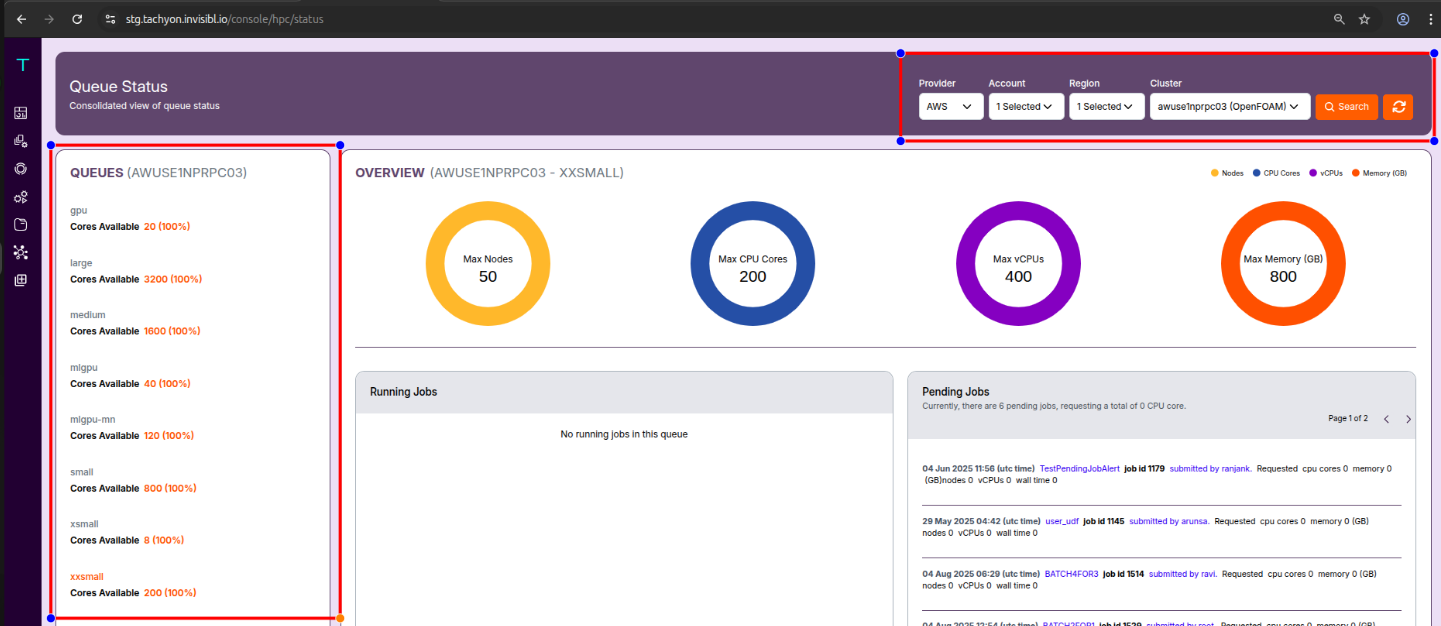Click the orange refresh icon button
The image size is (1441, 626).
coord(1398,107)
